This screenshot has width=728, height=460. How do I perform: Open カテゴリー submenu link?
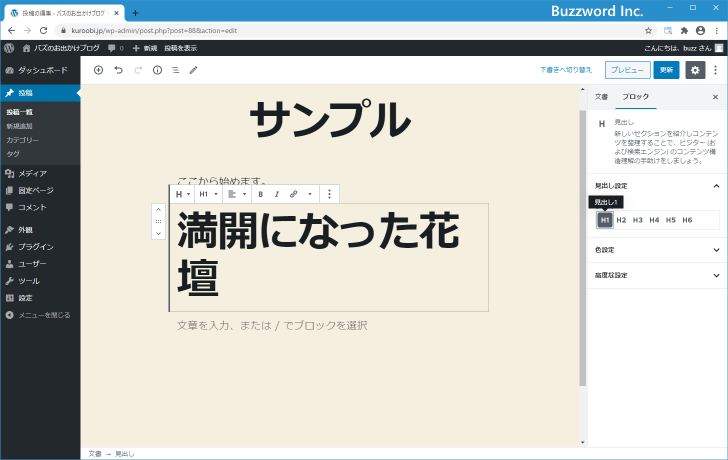point(22,140)
